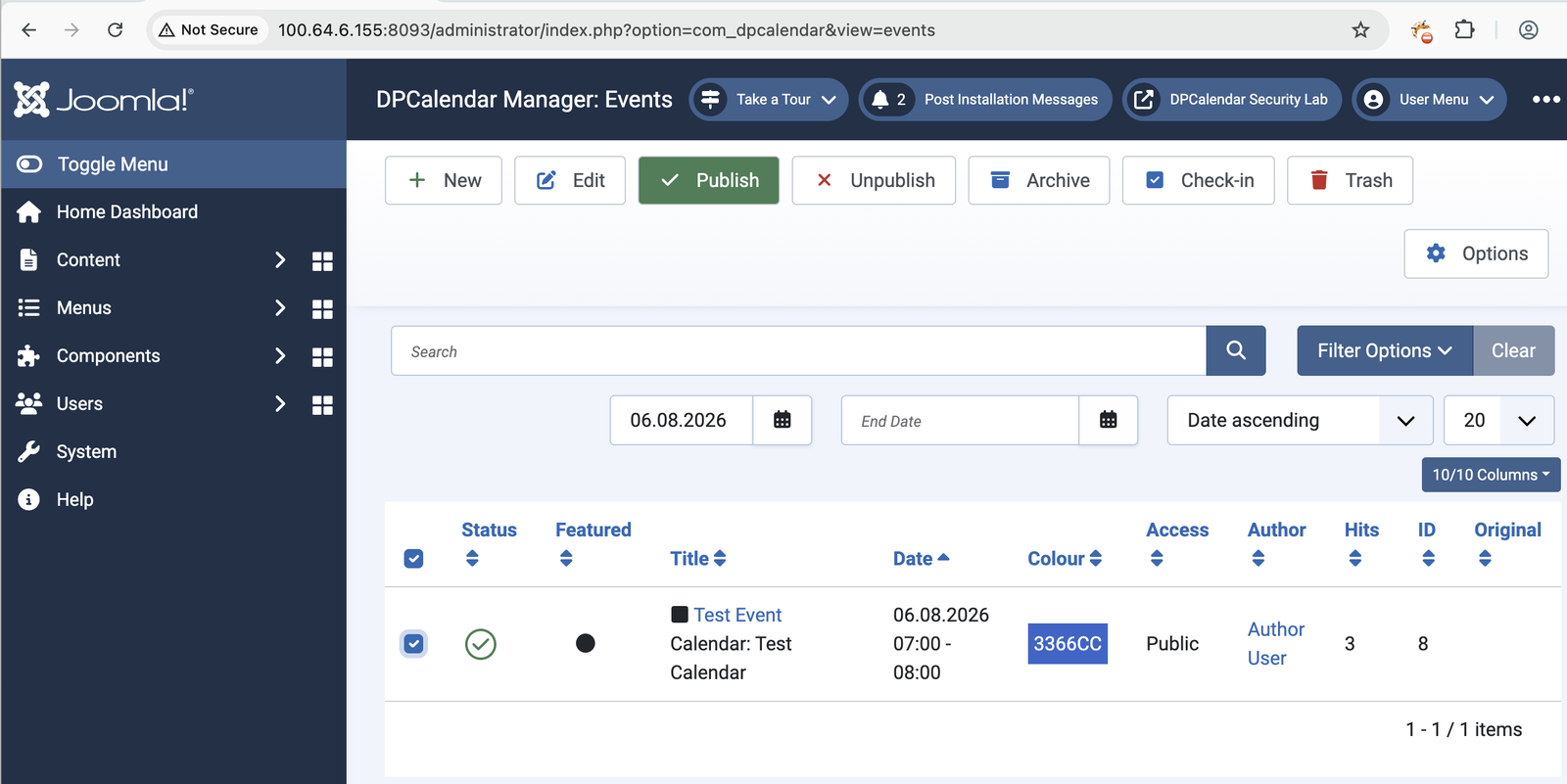
Task: Toggle the select-all events checkbox
Action: (413, 558)
